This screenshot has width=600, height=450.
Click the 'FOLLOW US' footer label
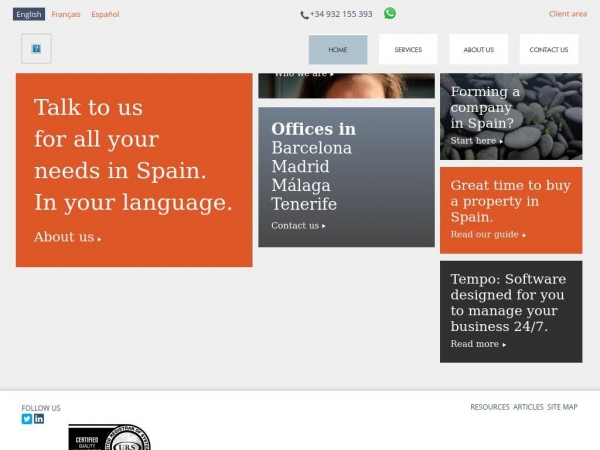pos(41,408)
